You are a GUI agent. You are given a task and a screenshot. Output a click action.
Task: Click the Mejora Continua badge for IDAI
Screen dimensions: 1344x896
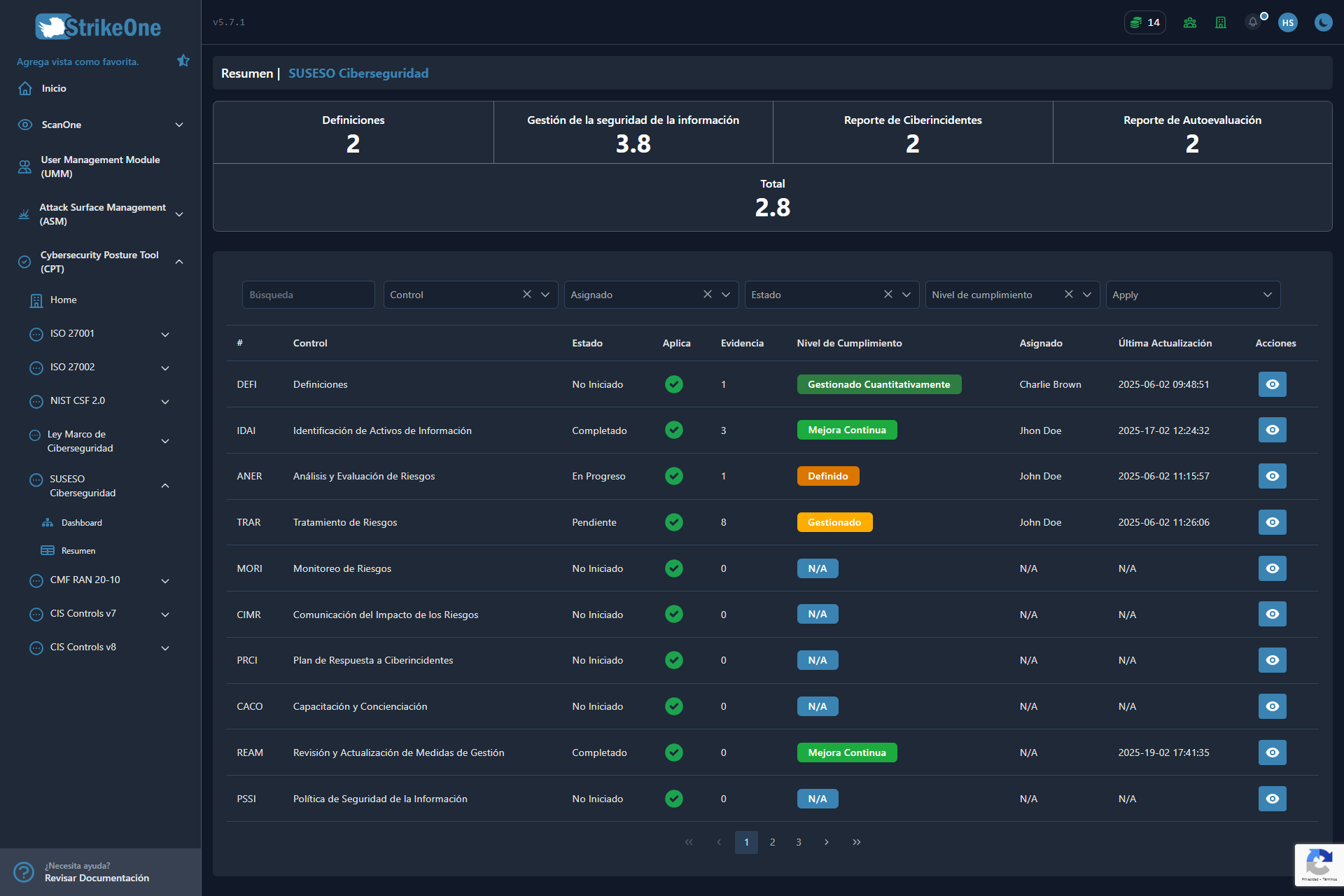(x=847, y=430)
